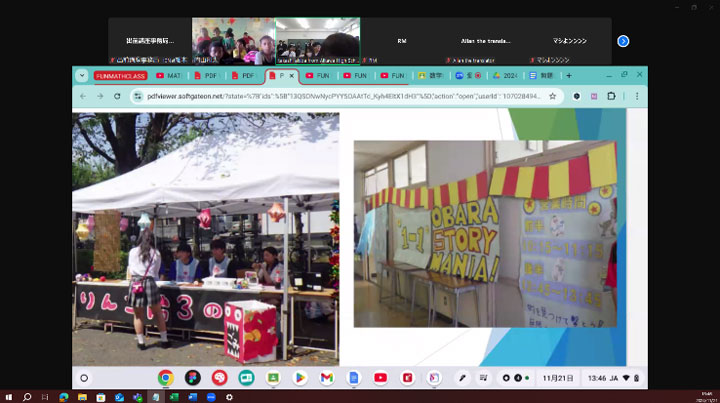The image size is (720, 403).
Task: Open Google Docs from the shelf
Action: click(354, 378)
